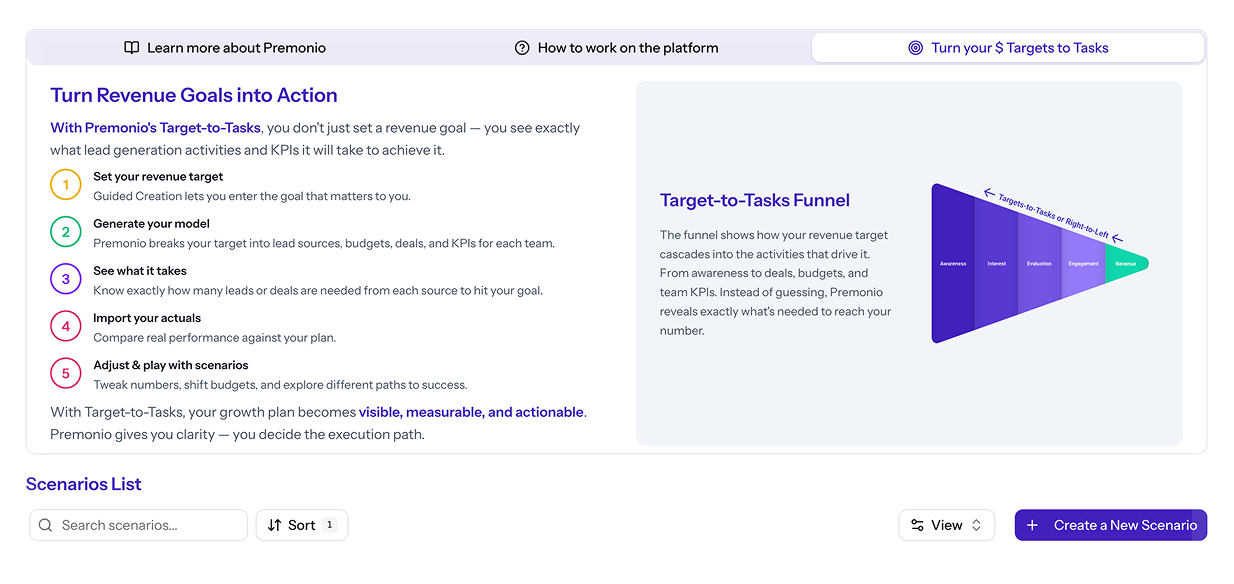
Task: Click the step 5 circle icon
Action: [x=66, y=374]
